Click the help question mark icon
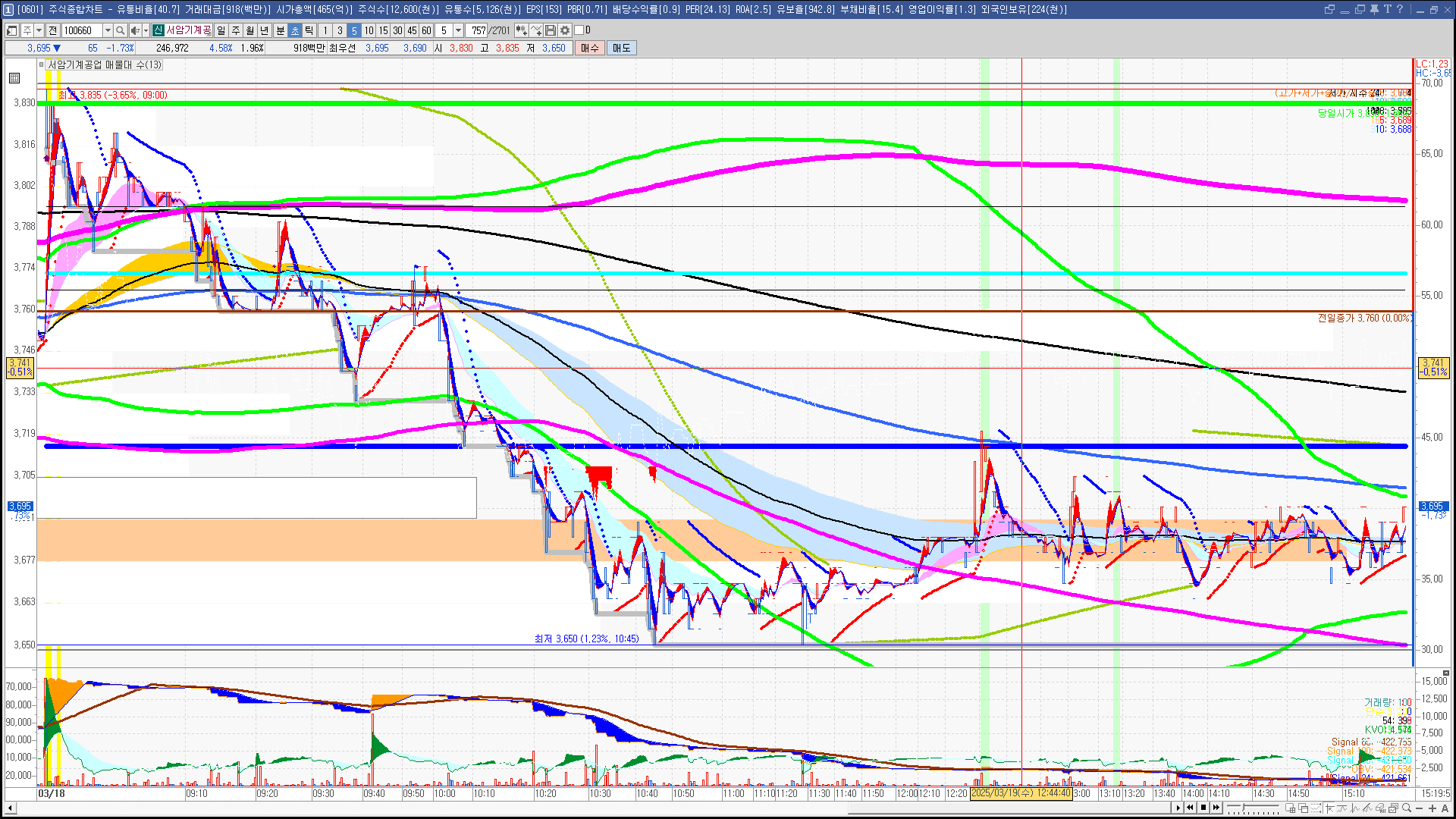This screenshot has height=819, width=1456. pyautogui.click(x=1400, y=9)
